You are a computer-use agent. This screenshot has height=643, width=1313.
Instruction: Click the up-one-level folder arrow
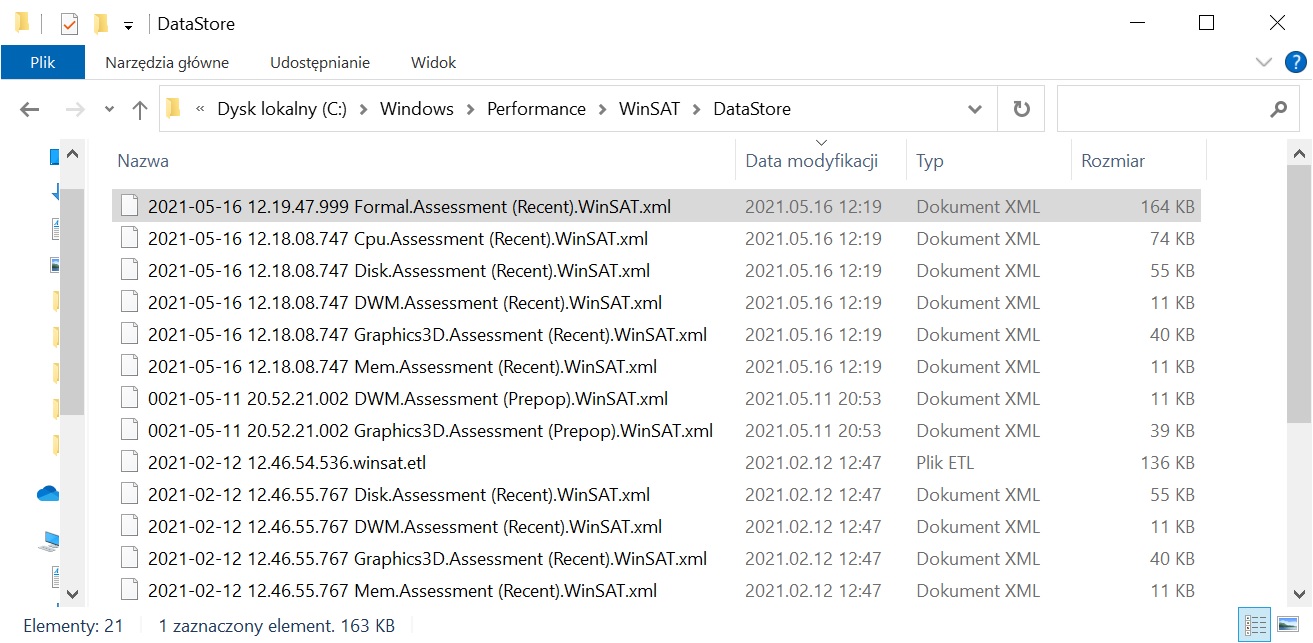pyautogui.click(x=139, y=109)
